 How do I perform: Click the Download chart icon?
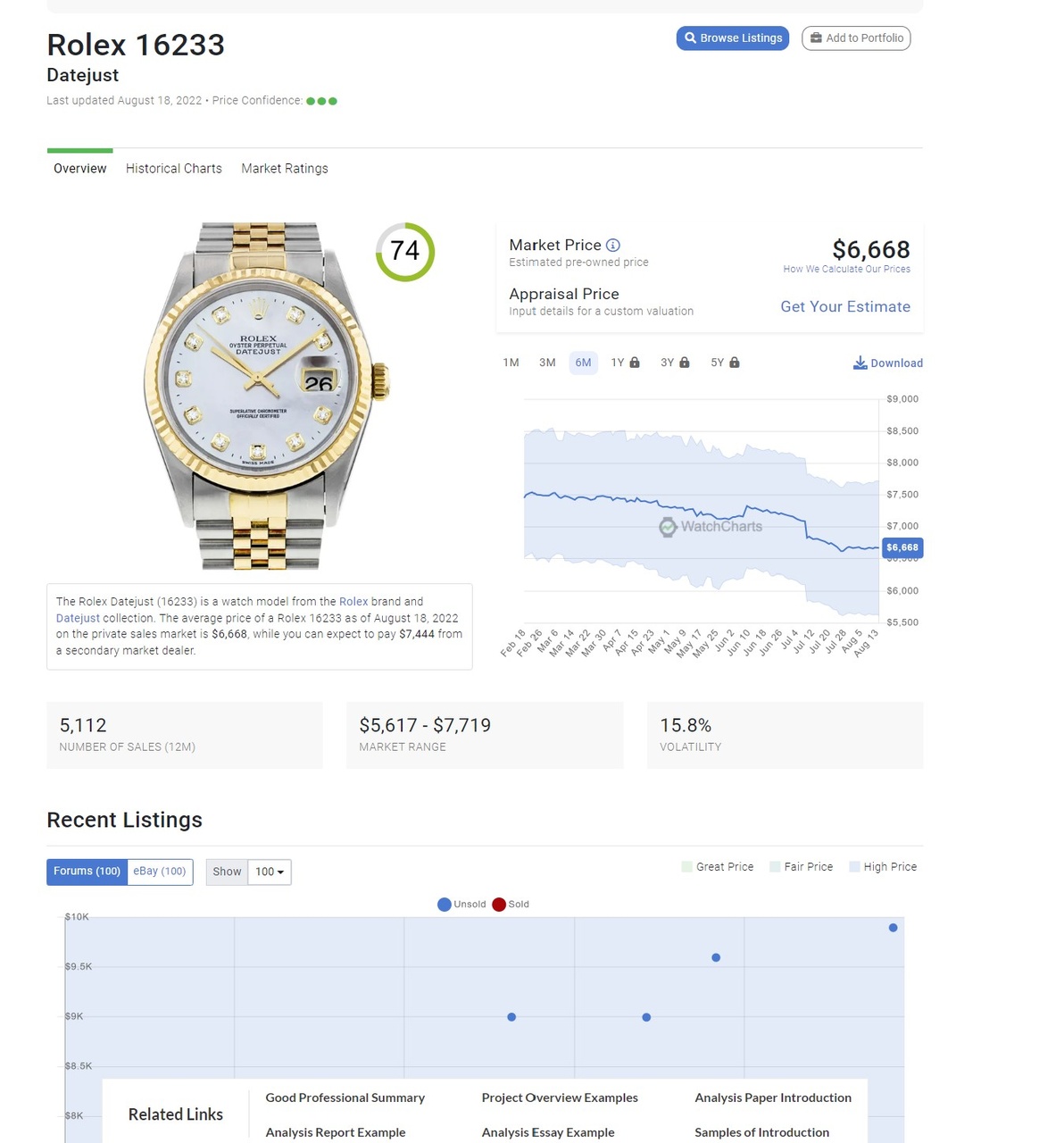pos(860,363)
